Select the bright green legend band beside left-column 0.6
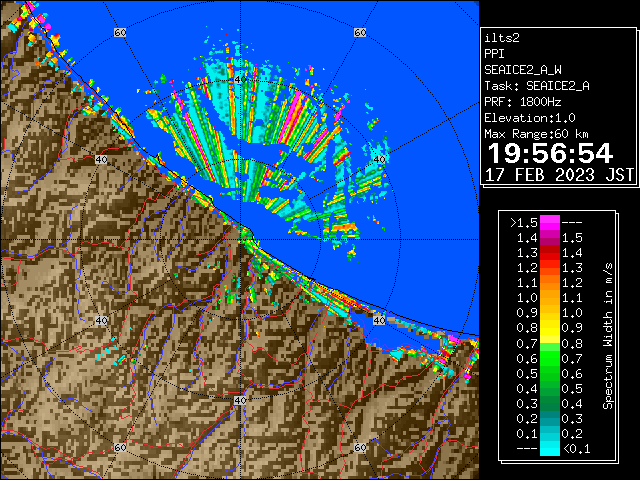Screen dimensions: 640x480 [x=550, y=358]
